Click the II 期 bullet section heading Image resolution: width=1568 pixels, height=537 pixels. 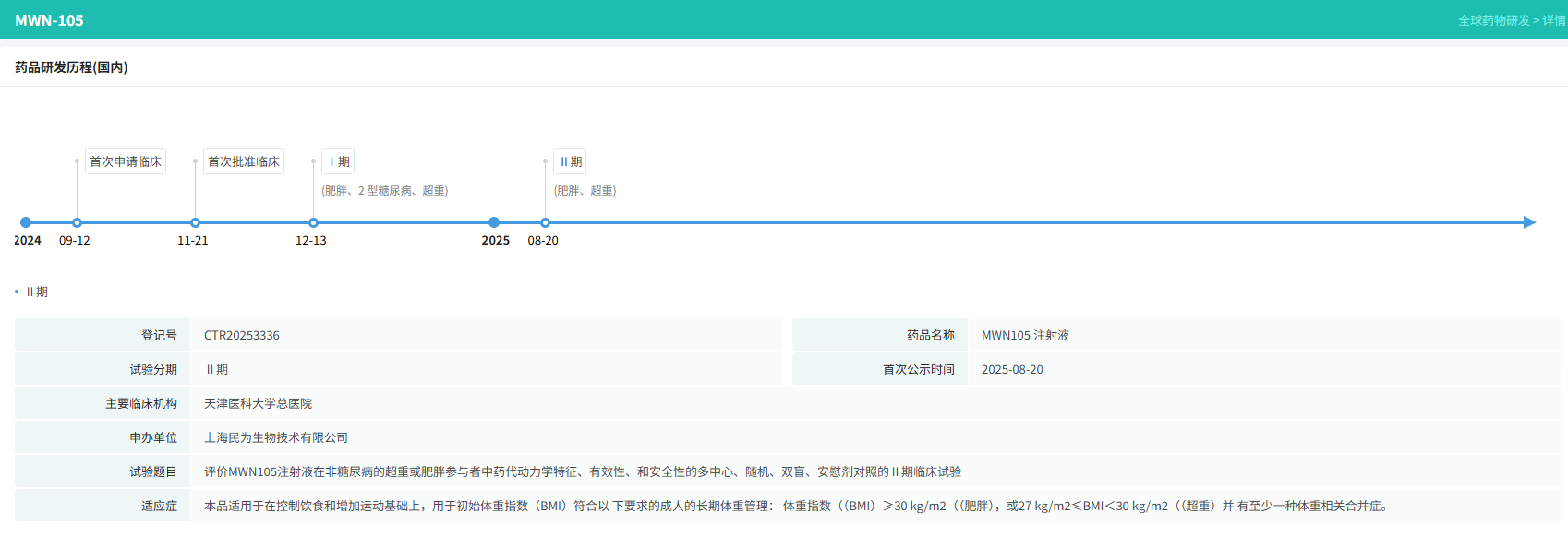pyautogui.click(x=36, y=292)
